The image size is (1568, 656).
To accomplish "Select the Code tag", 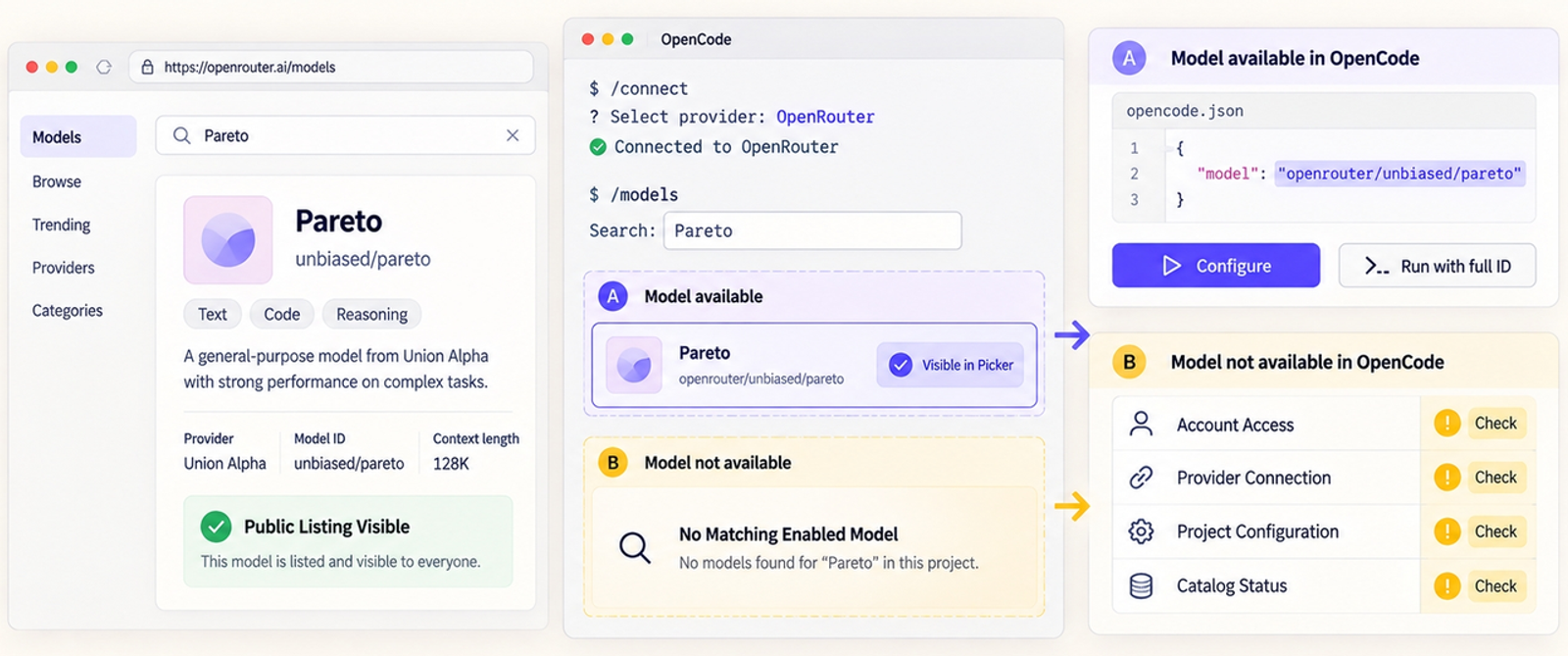I will 282,314.
